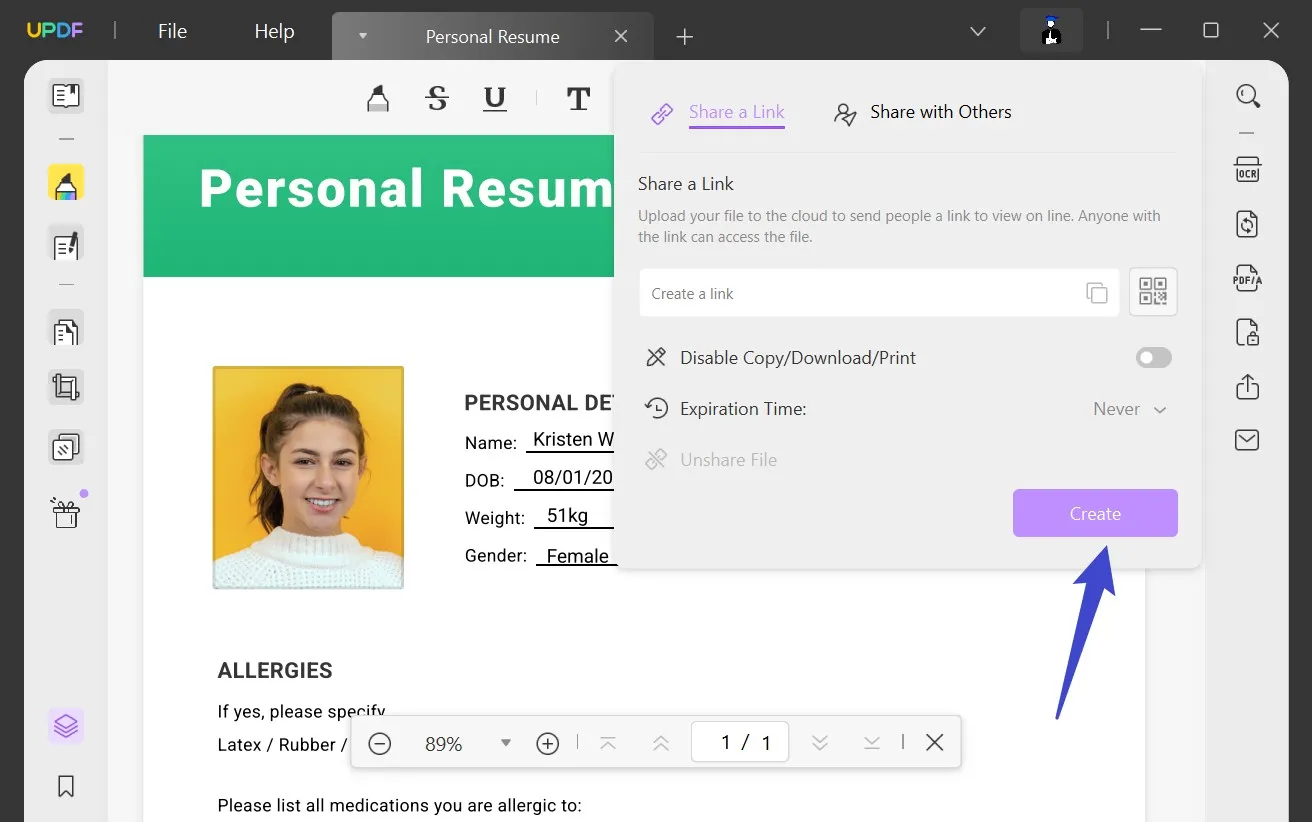
Task: Click the Create a link input field
Action: coord(850,293)
